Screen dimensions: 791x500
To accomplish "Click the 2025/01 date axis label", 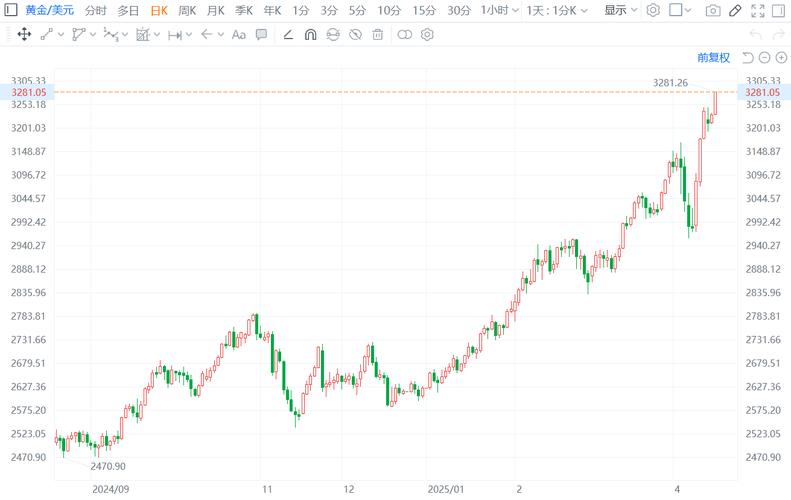I will coord(446,489).
